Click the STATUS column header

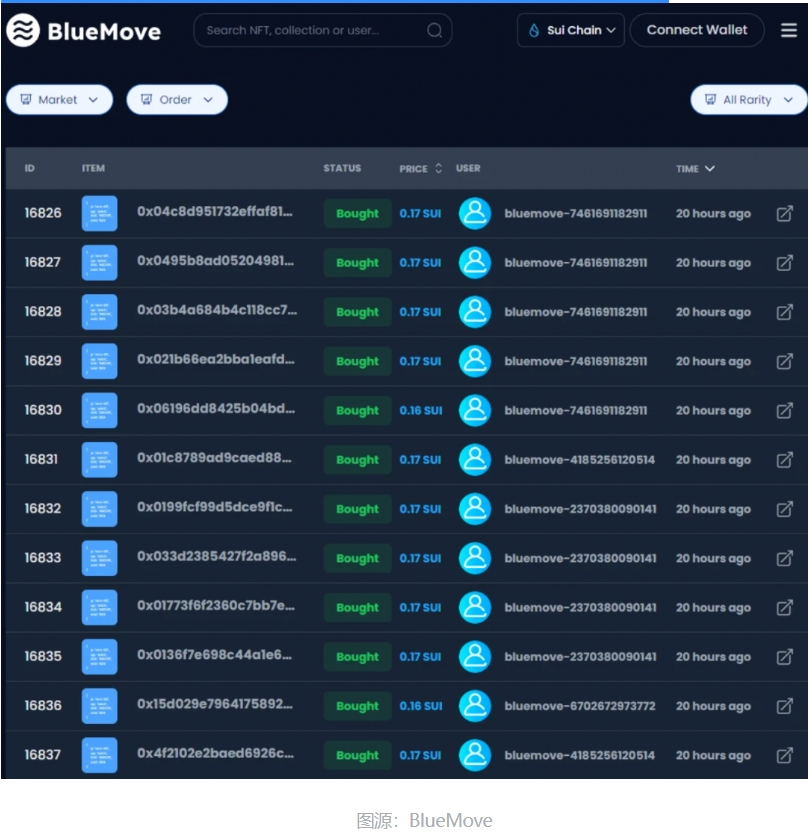[x=342, y=168]
